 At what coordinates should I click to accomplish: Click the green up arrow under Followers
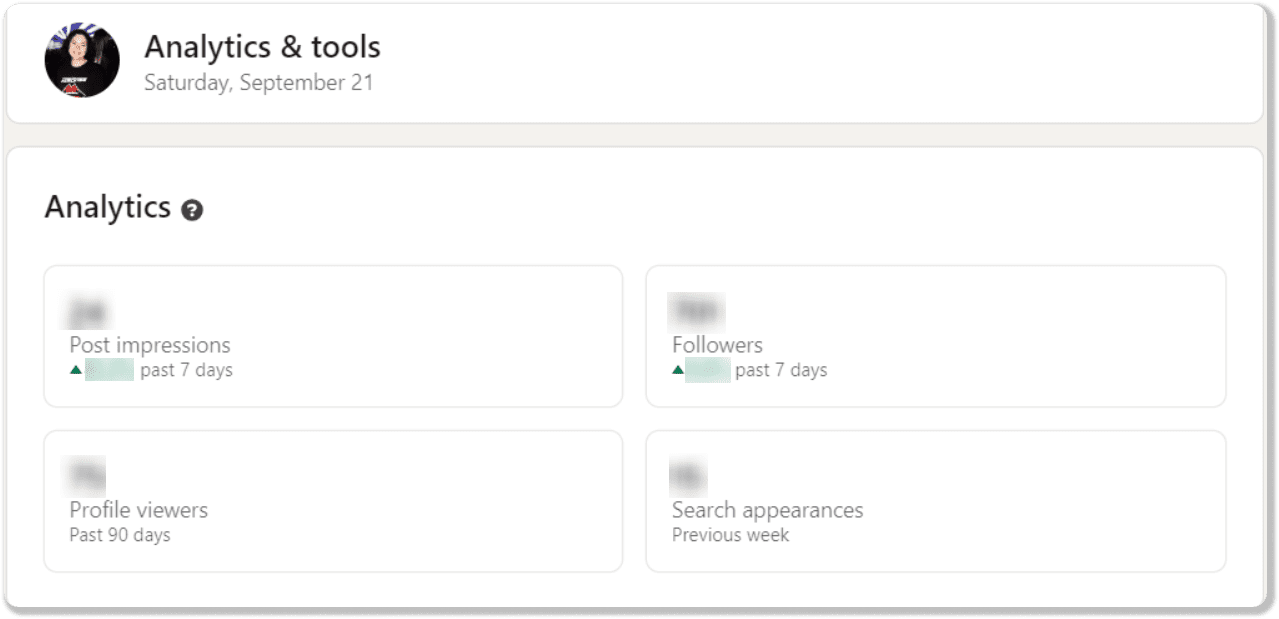[x=678, y=370]
